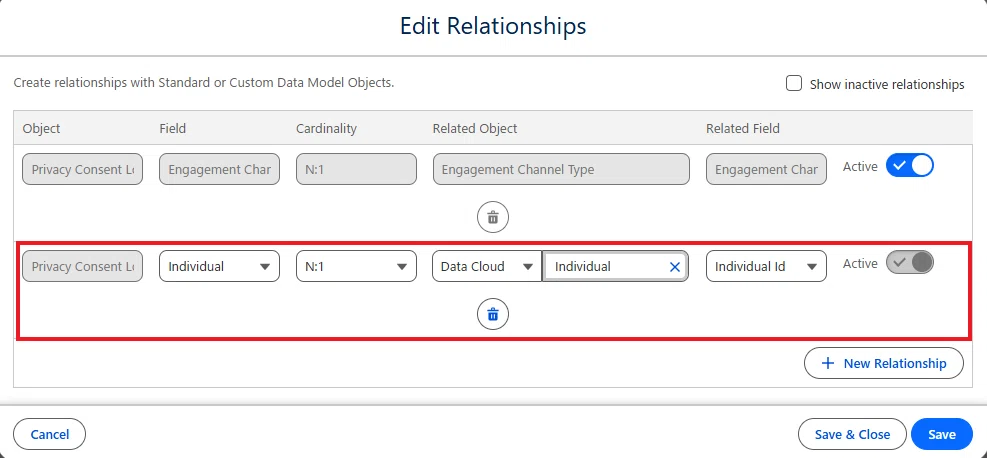
Task: Click the Privacy Consent object field in first row
Action: coord(82,169)
